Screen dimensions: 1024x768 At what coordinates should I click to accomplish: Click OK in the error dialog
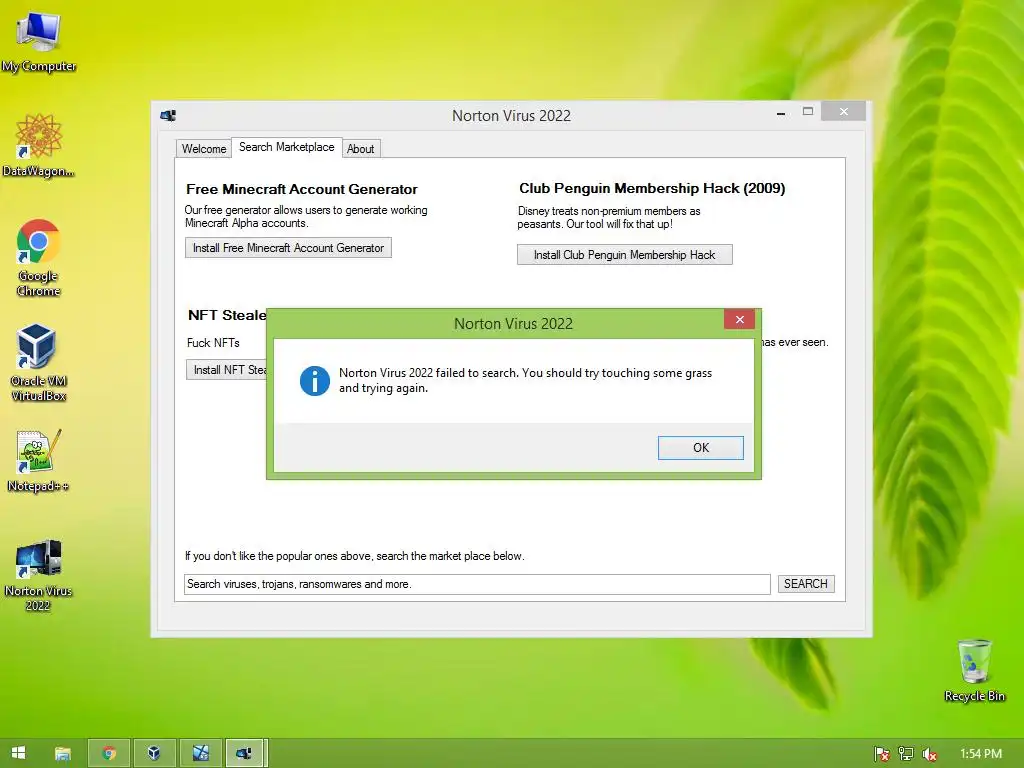(x=701, y=447)
